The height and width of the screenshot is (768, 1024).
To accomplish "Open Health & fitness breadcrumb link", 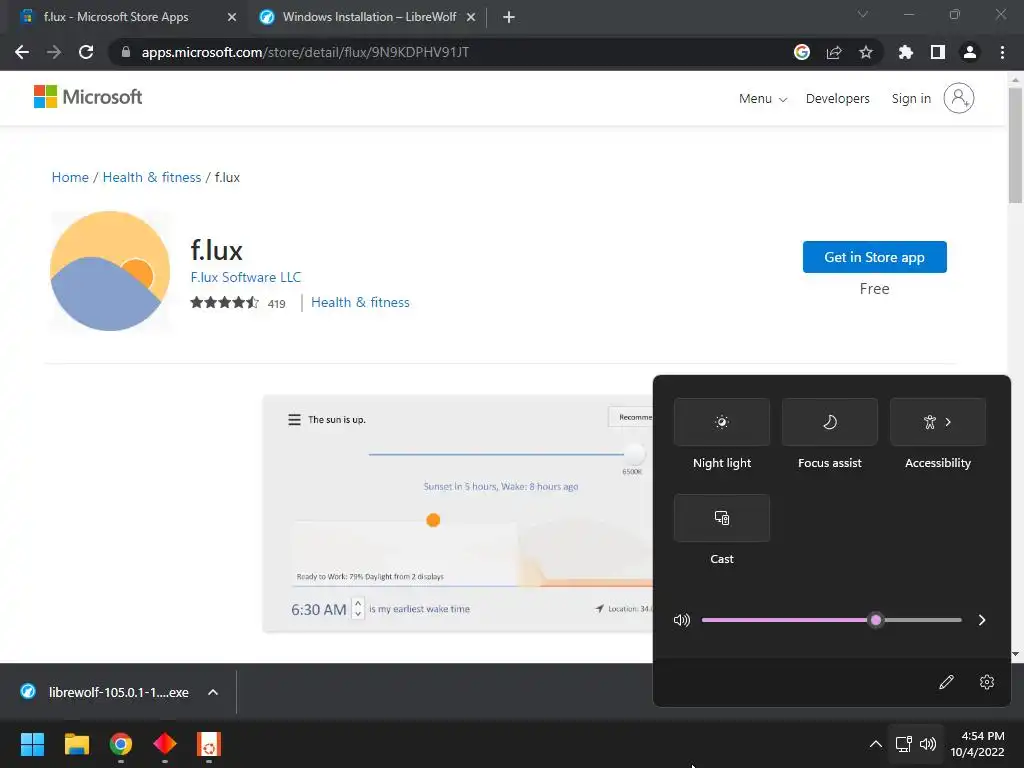I will [152, 178].
